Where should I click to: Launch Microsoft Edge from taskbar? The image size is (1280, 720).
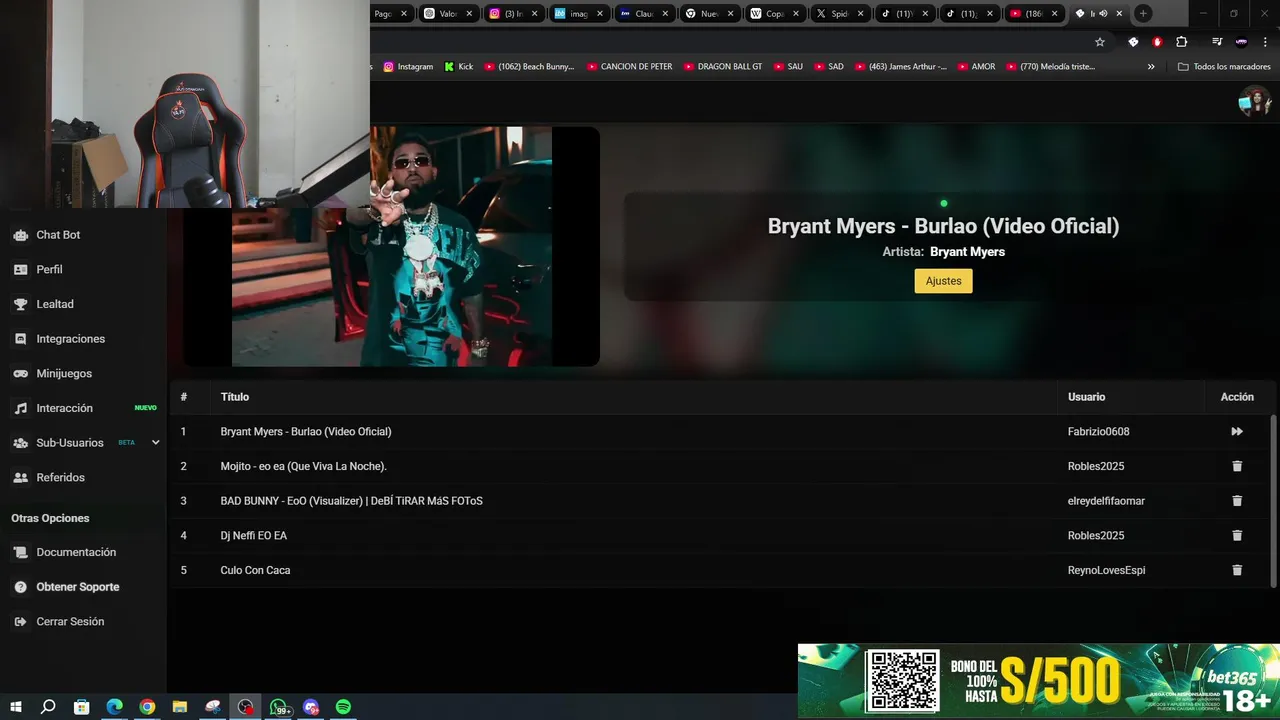115,707
